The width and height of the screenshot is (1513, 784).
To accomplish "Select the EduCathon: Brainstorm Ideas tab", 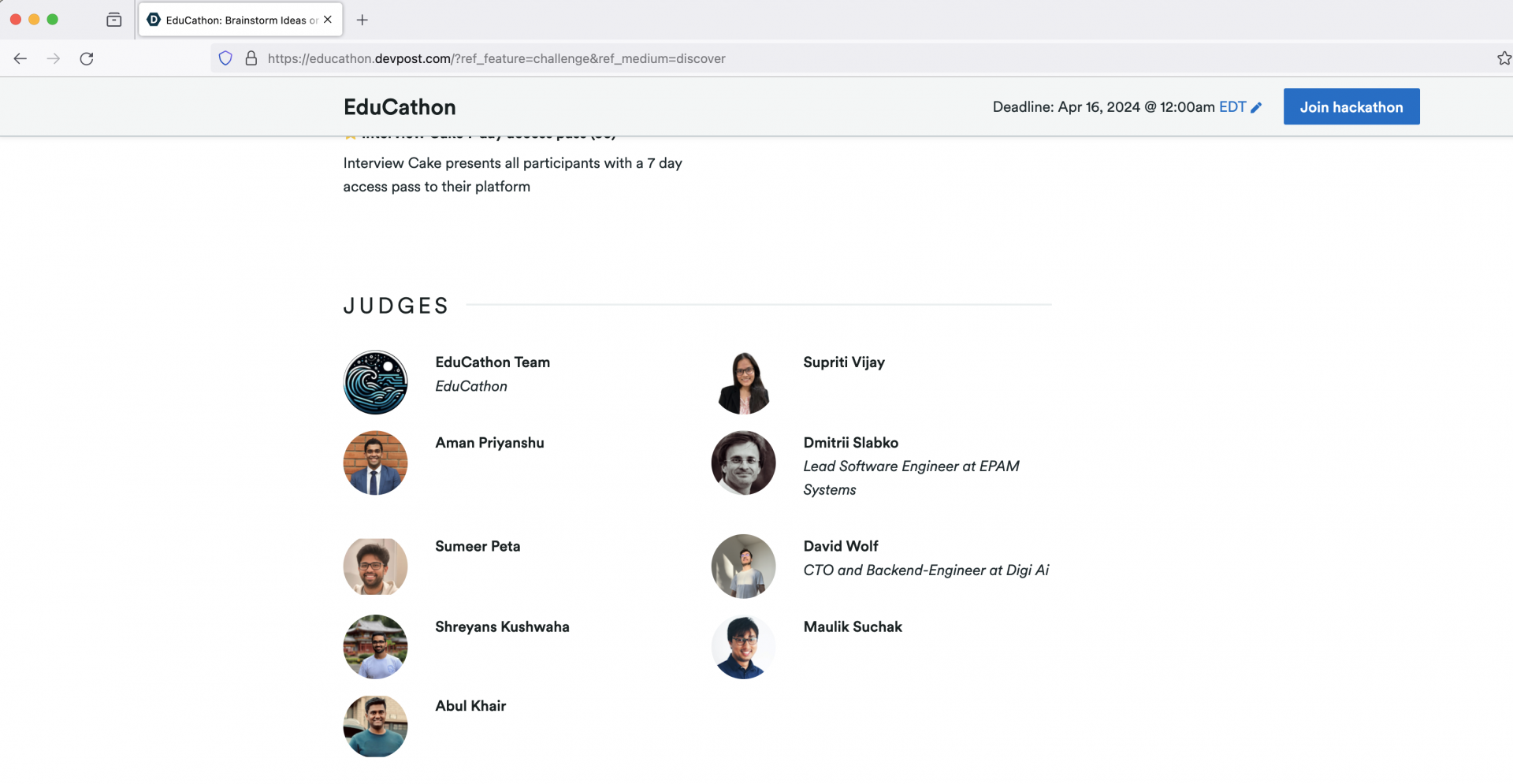I will coord(240,20).
